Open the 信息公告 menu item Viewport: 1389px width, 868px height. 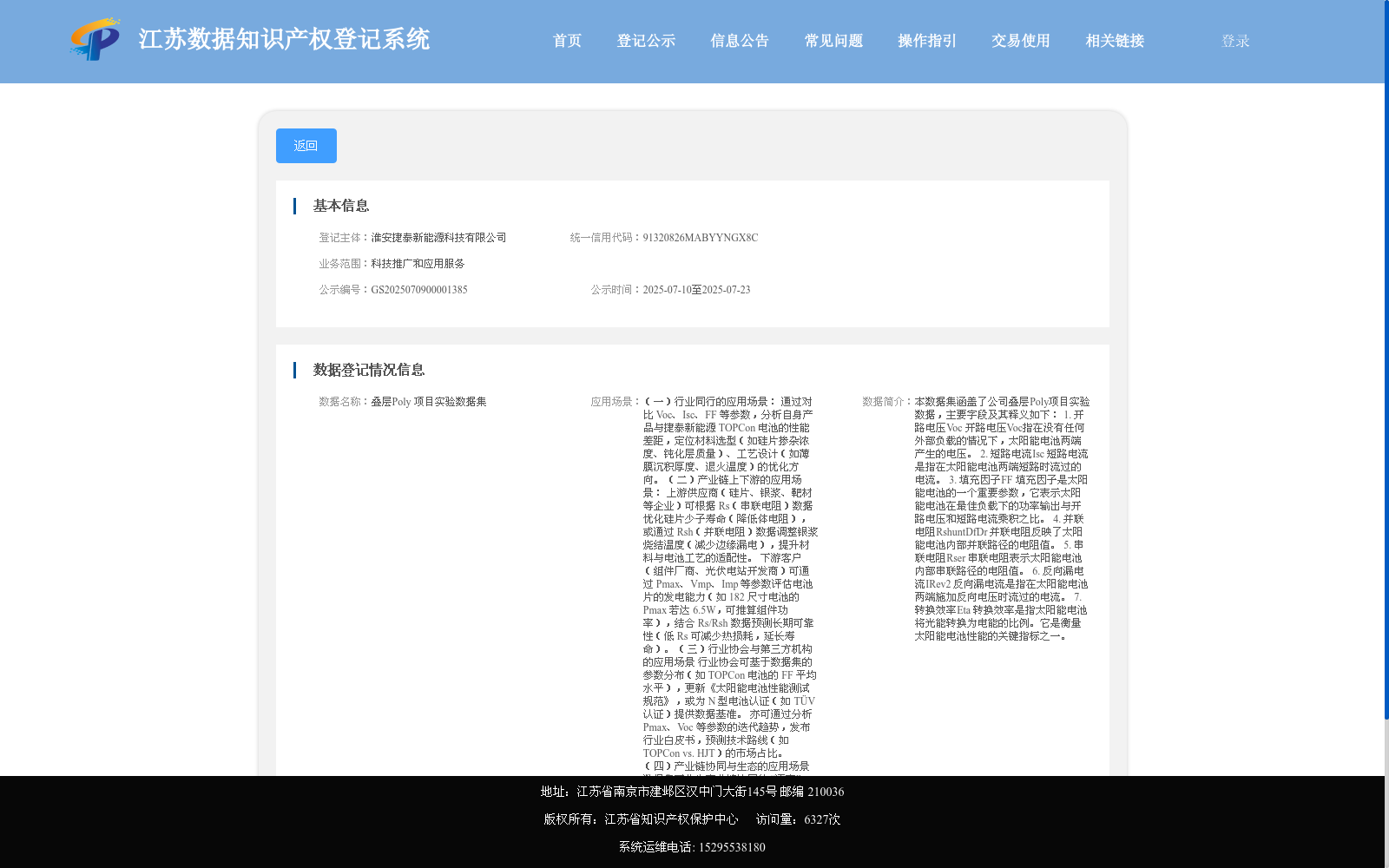point(740,41)
